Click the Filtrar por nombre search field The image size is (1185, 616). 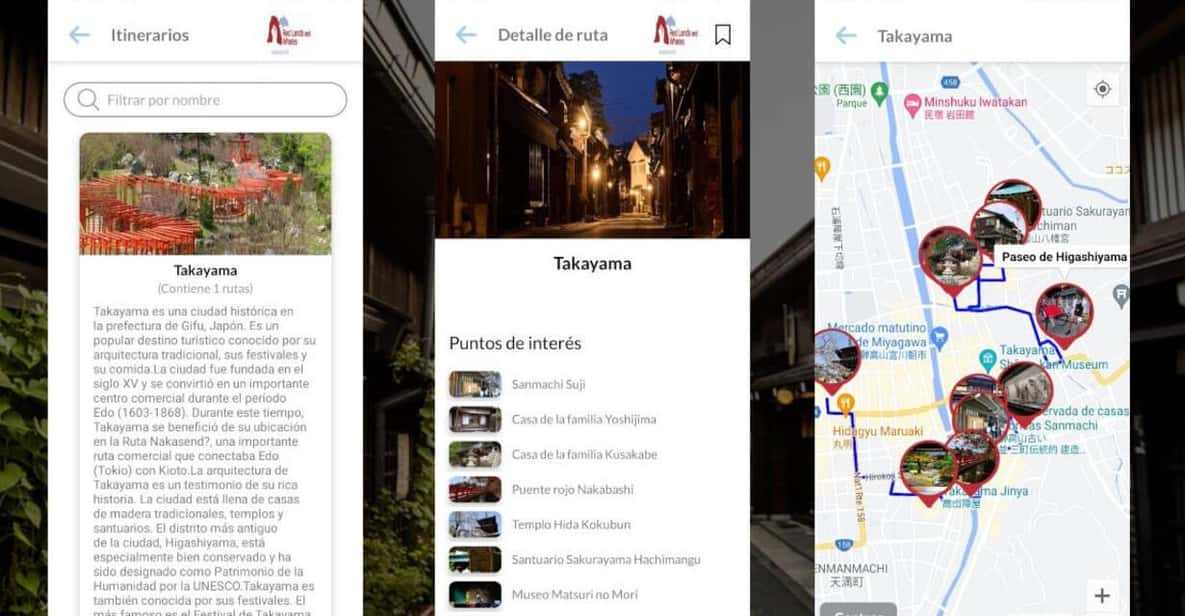pos(204,100)
